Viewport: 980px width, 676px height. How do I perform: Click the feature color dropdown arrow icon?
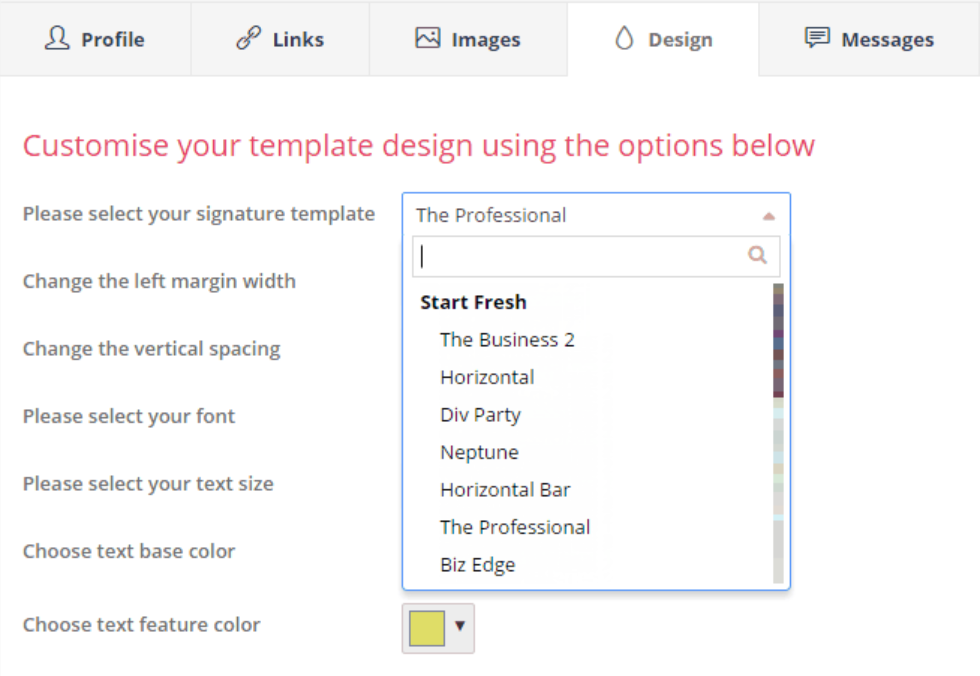(x=459, y=628)
